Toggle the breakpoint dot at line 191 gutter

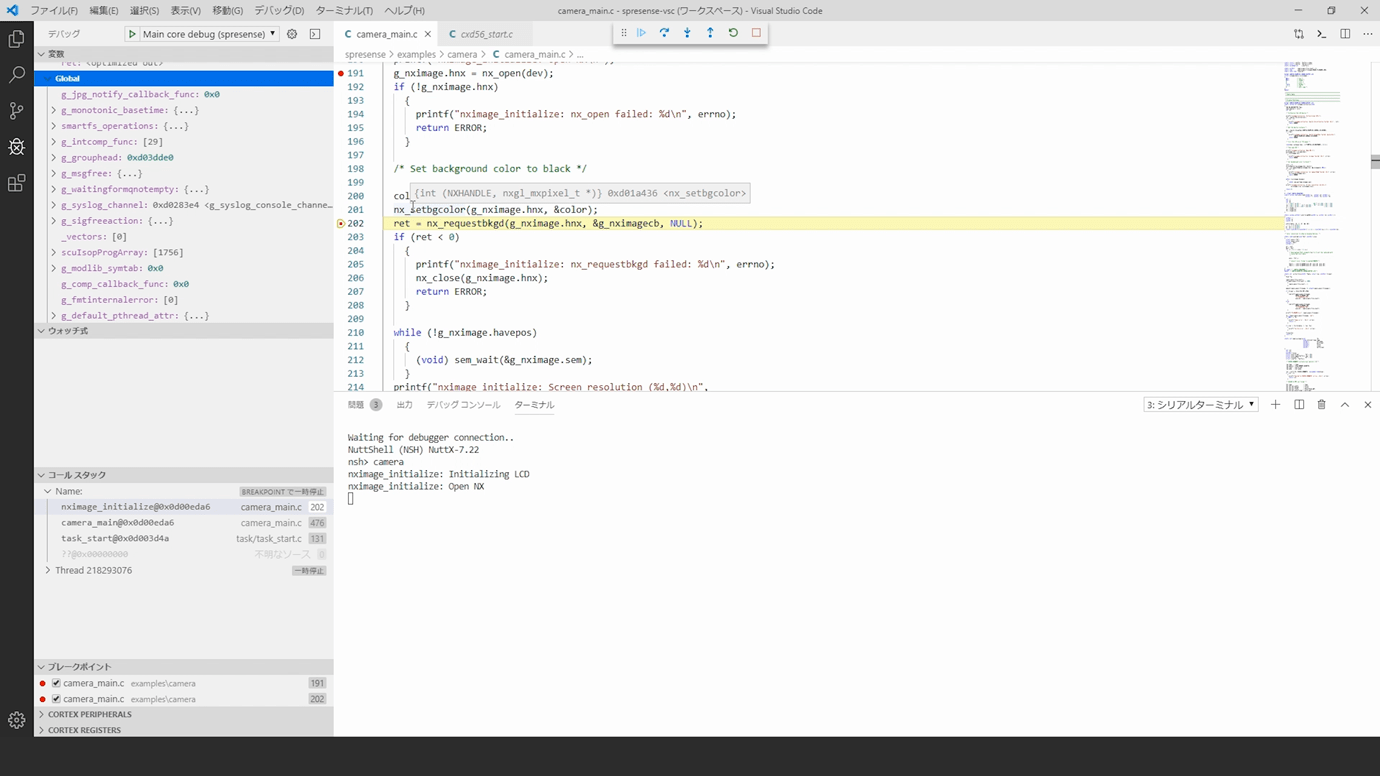341,74
